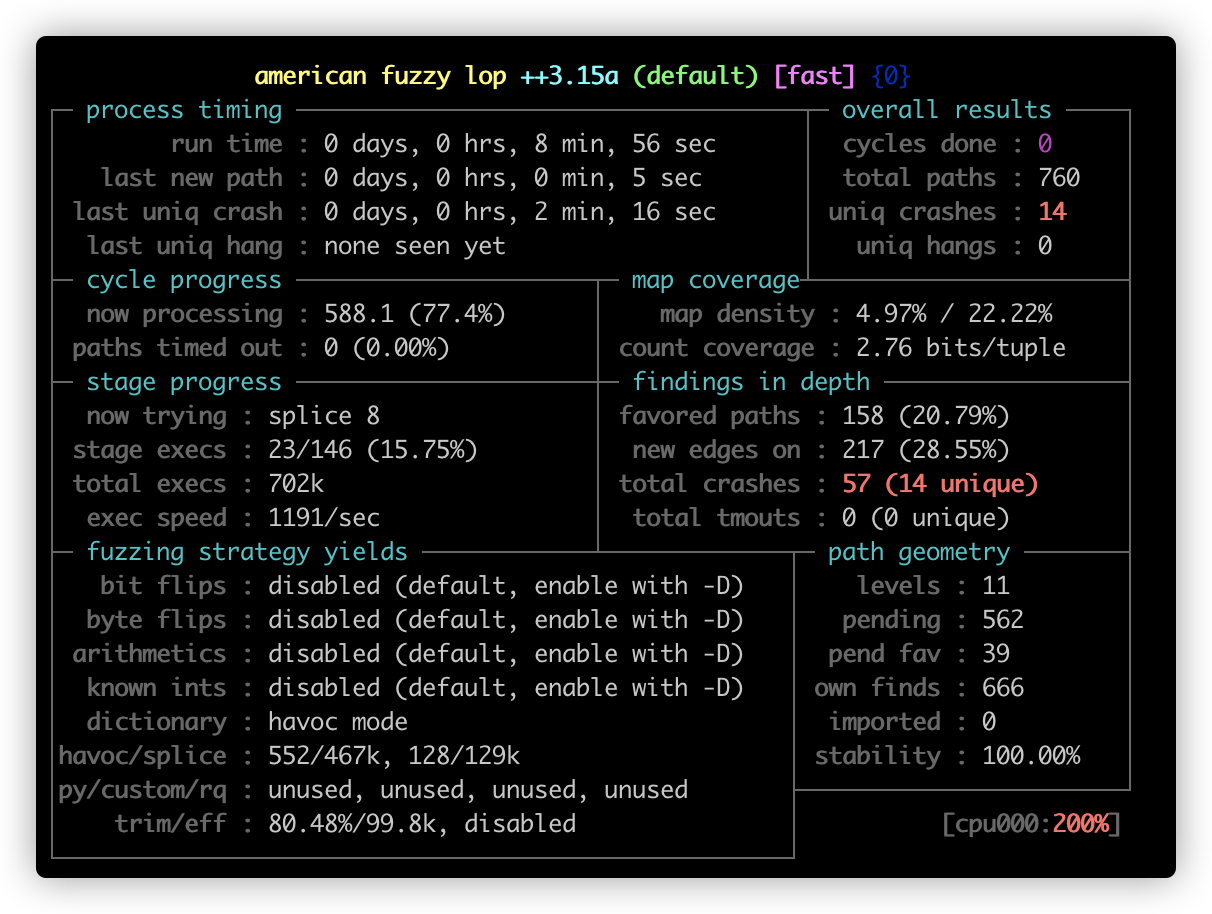Click the "none seen yet" hang value

pyautogui.click(x=415, y=246)
